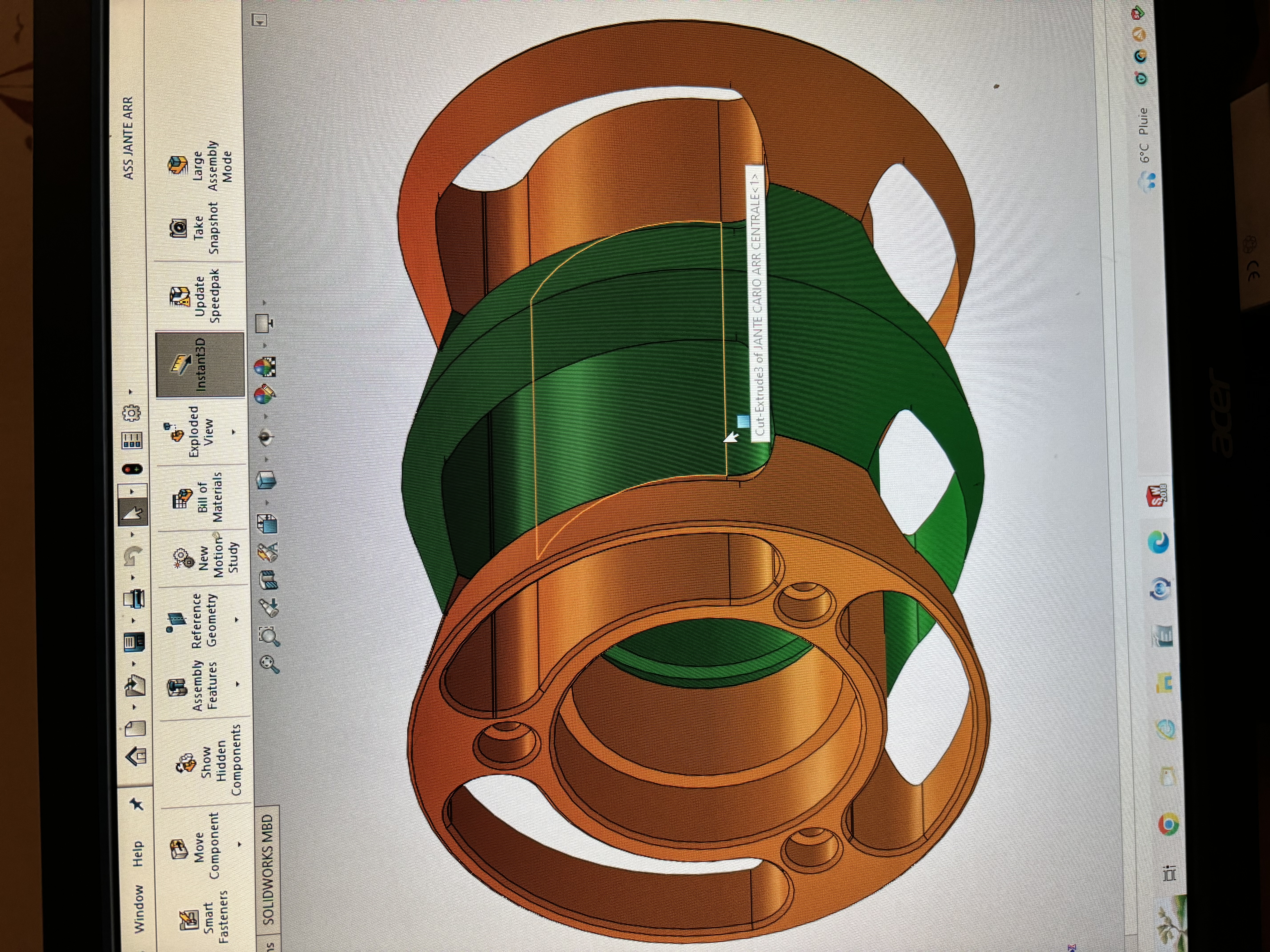Open the View Settings monitor icon

tap(264, 324)
